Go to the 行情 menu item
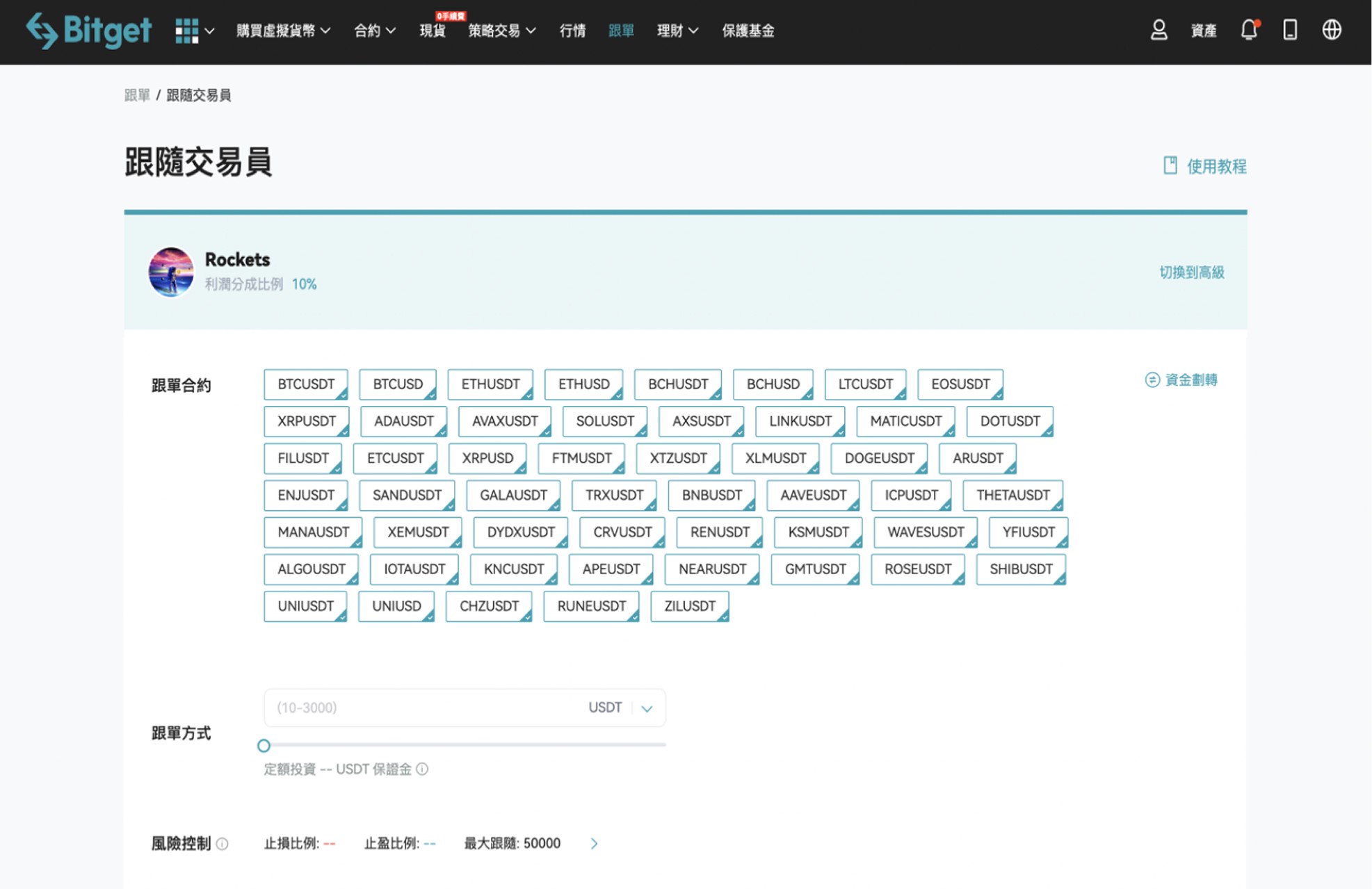1372x889 pixels. coord(572,31)
